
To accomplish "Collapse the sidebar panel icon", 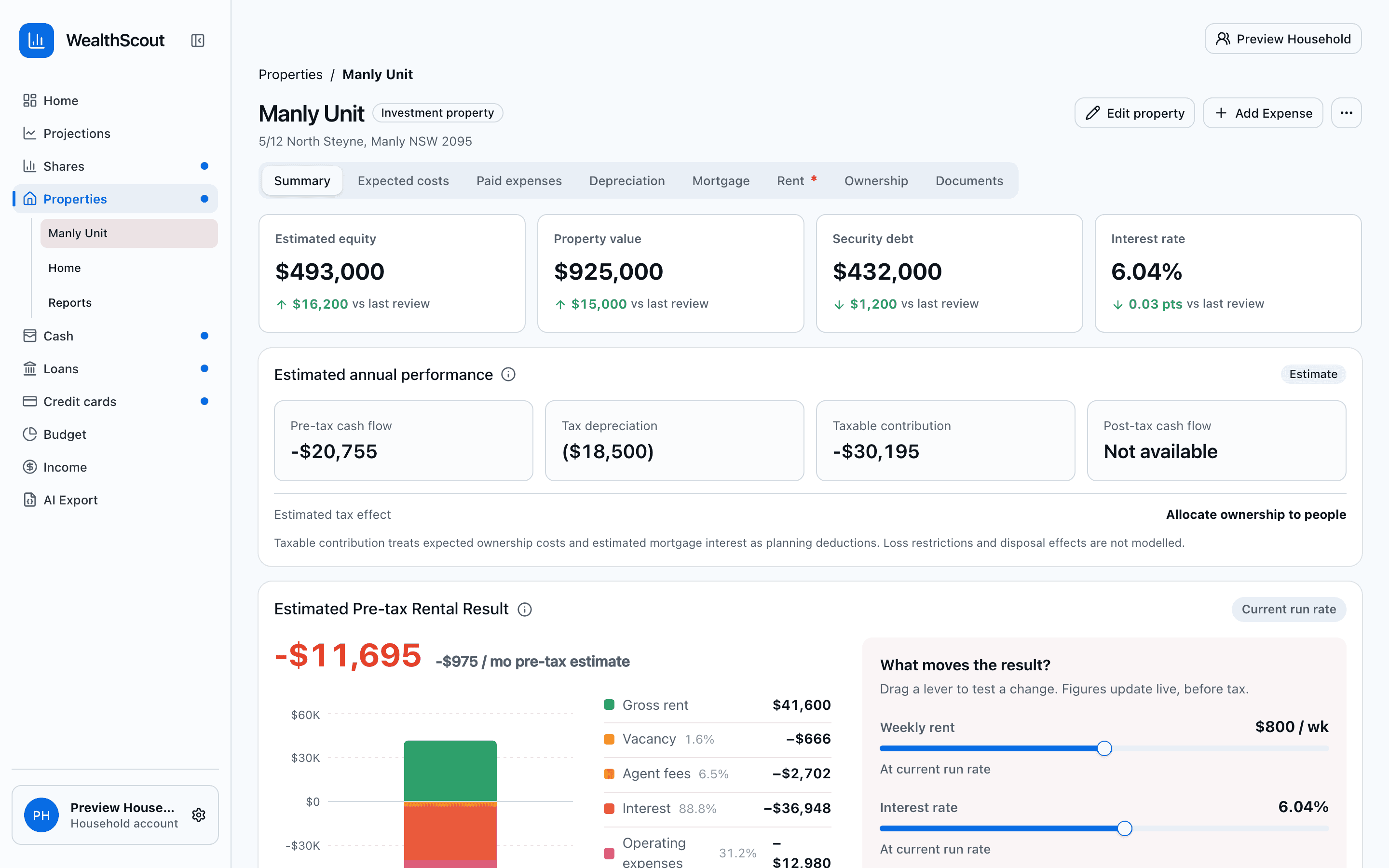I will click(197, 41).
